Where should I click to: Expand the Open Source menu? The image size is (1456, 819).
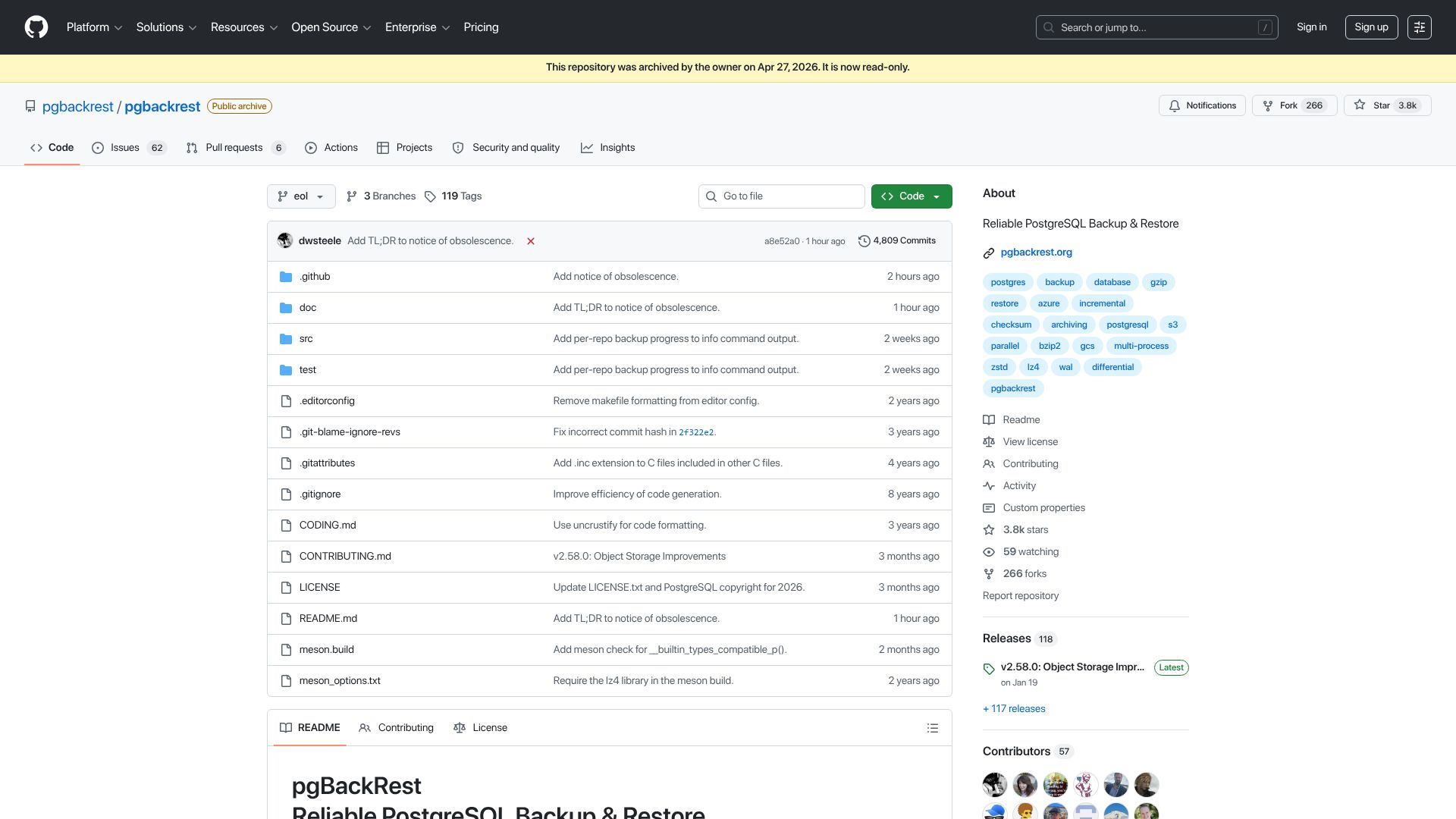point(331,27)
